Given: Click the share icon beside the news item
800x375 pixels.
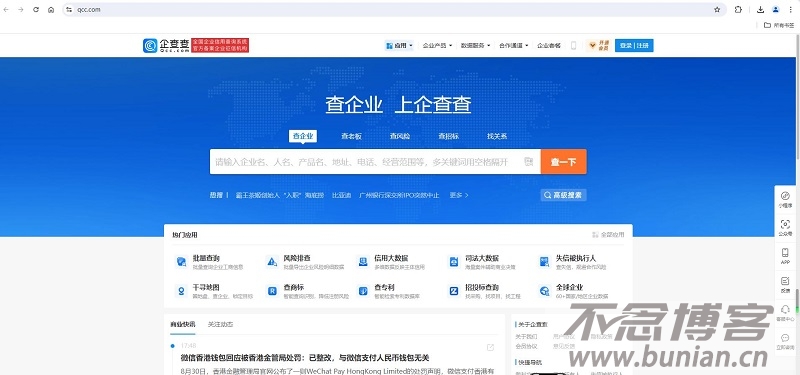Looking at the screenshot, I should 490,347.
